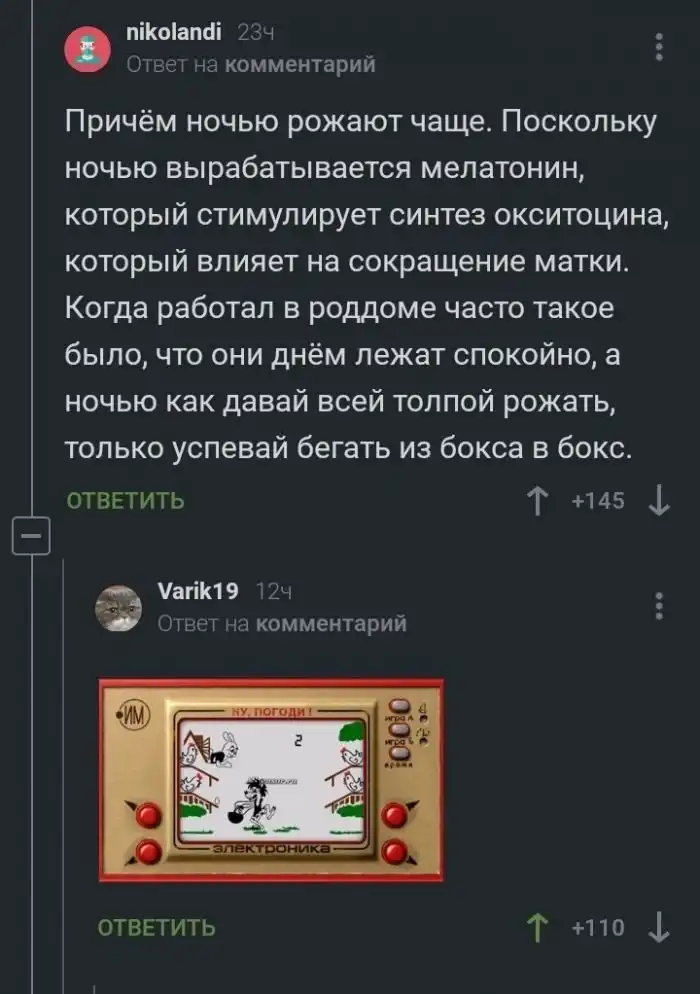Reply to nikolandi via ОТВЕТИТЬ

point(126,501)
